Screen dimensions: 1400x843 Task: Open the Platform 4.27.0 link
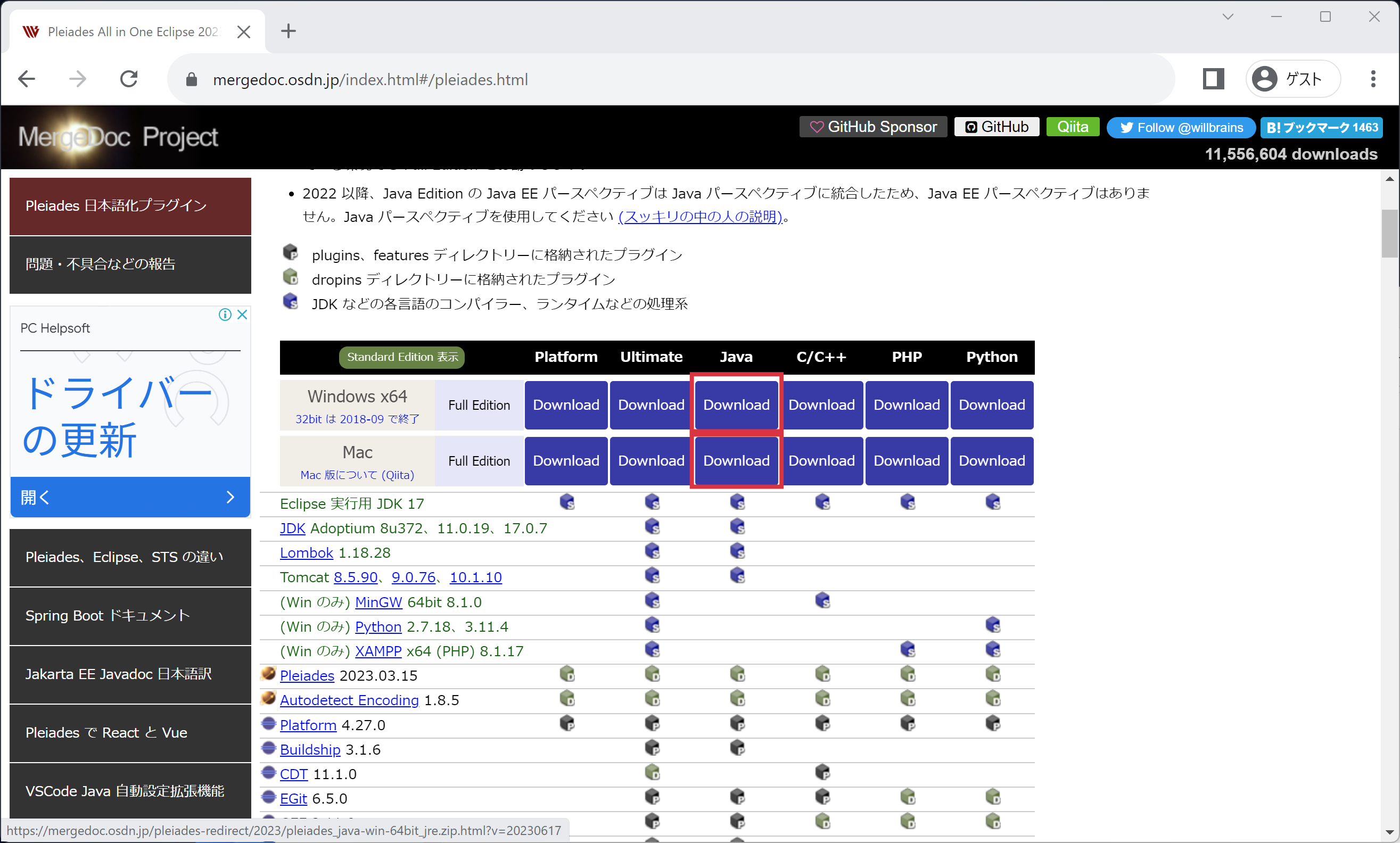coord(309,725)
